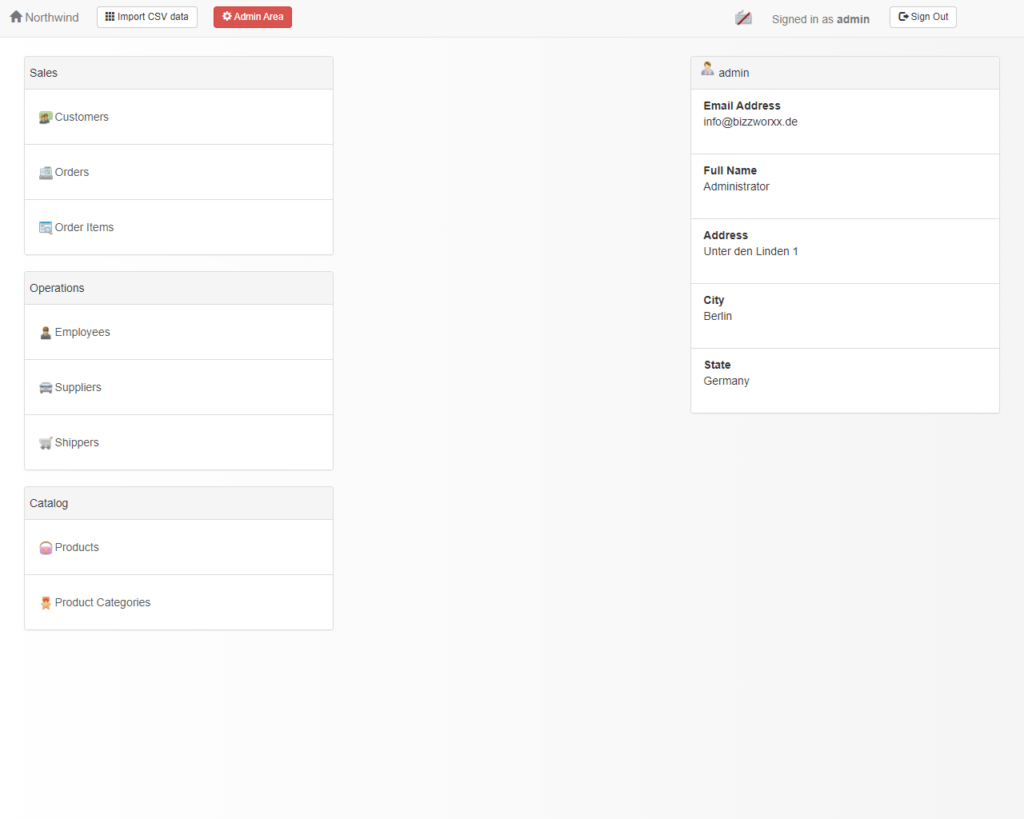Screen dimensions: 1024x819
Task: Click the City field label
Action: point(714,300)
